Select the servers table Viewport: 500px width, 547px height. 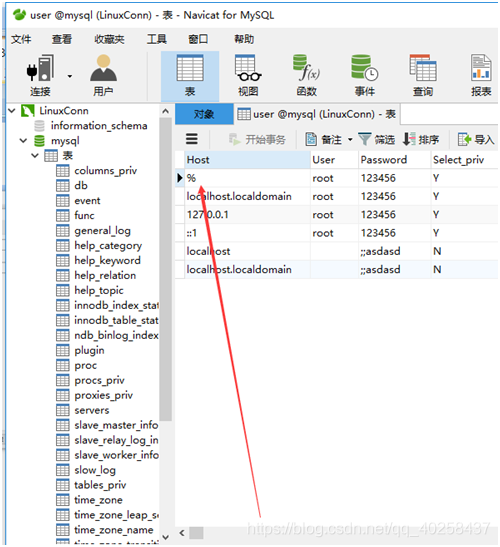[91, 410]
